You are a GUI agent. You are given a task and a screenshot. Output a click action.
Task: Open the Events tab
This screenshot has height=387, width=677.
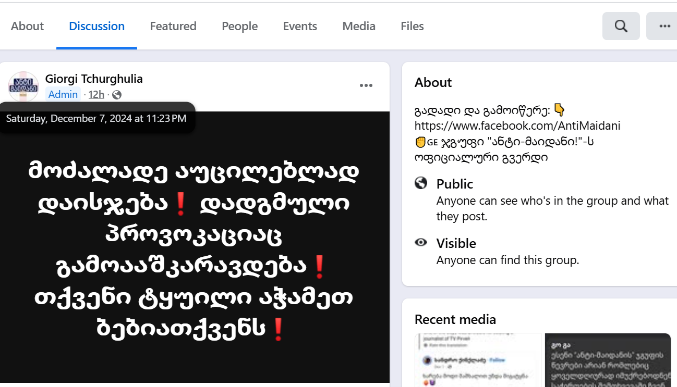tap(300, 26)
